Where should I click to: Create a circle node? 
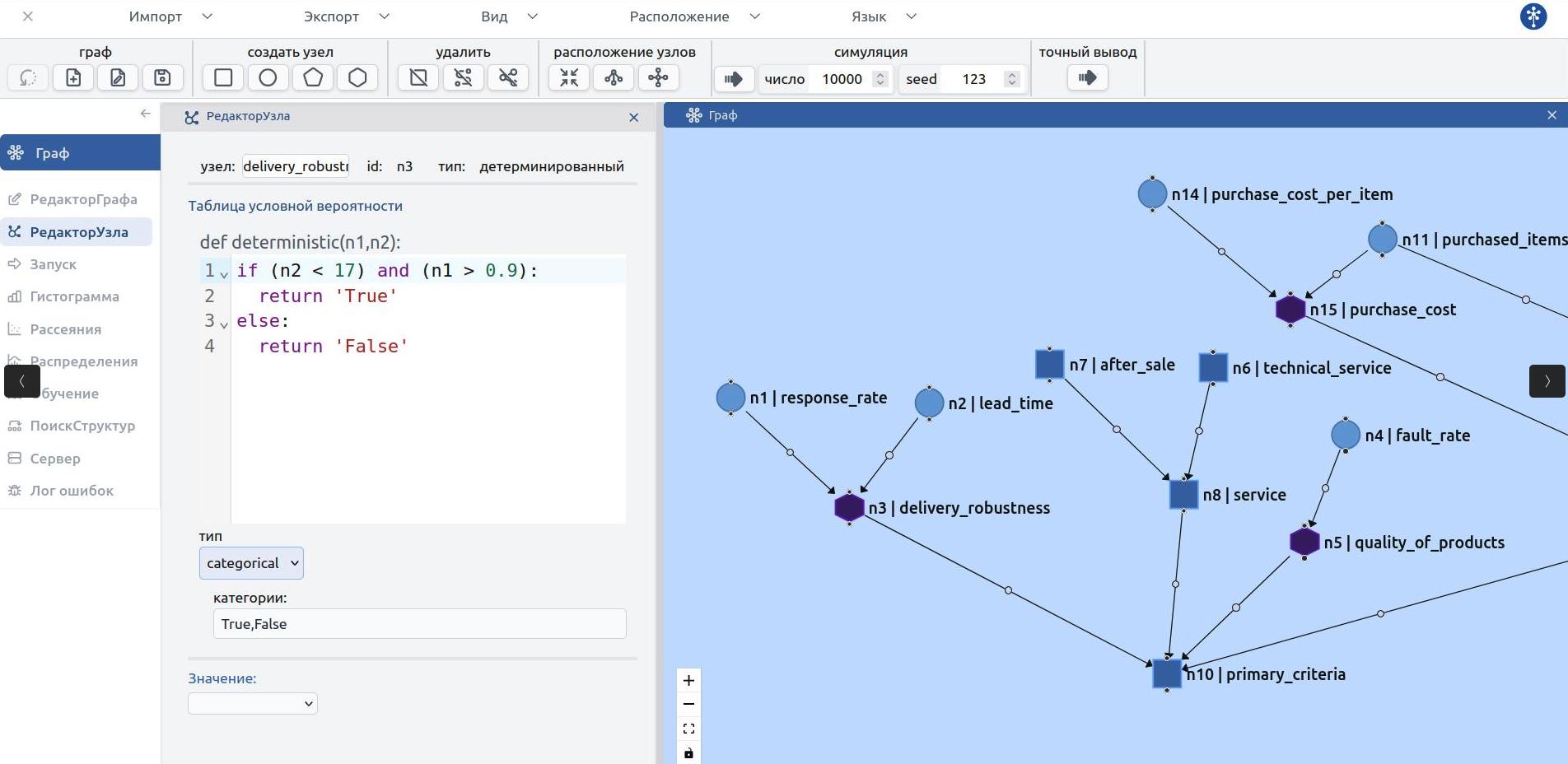point(268,78)
